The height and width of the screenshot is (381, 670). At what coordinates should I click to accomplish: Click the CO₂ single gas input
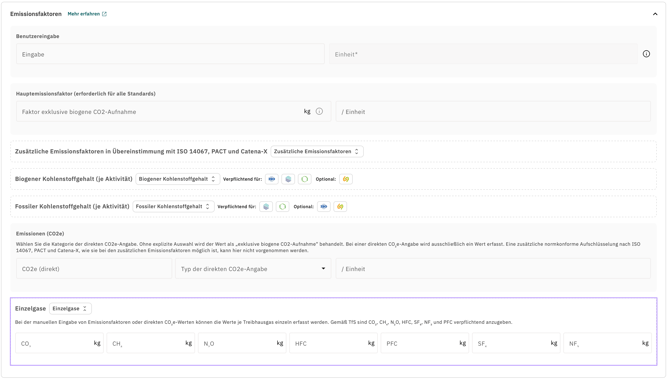tap(59, 343)
